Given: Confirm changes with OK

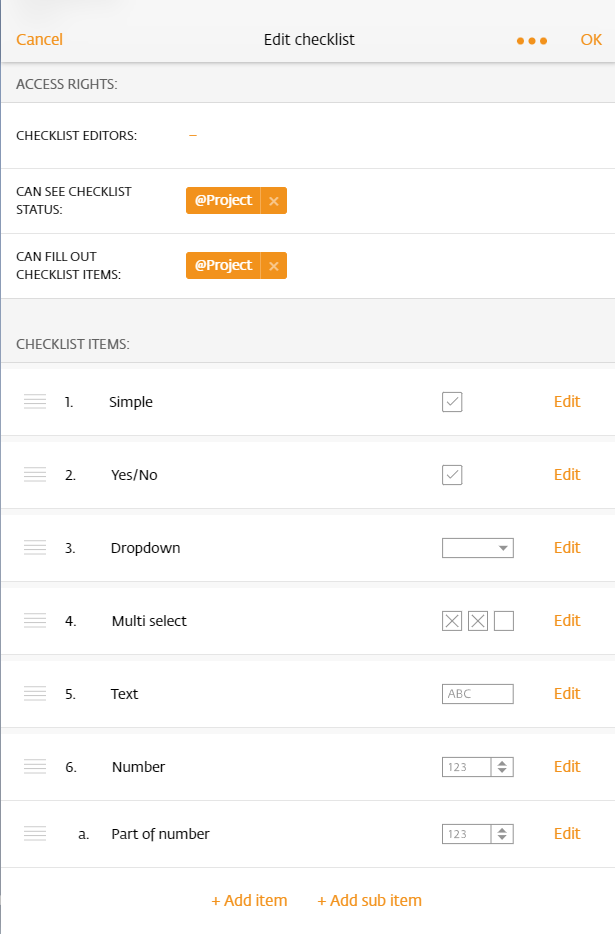Looking at the screenshot, I should [x=591, y=39].
